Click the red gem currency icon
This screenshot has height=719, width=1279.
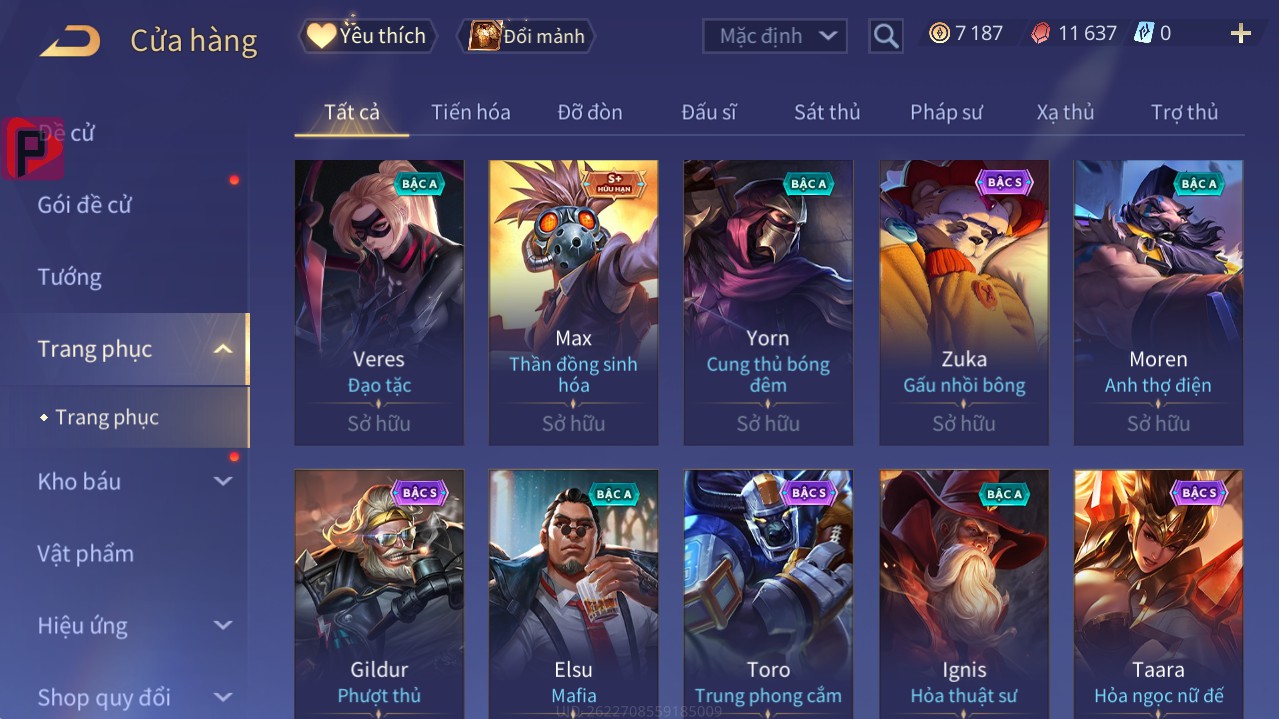[1041, 33]
